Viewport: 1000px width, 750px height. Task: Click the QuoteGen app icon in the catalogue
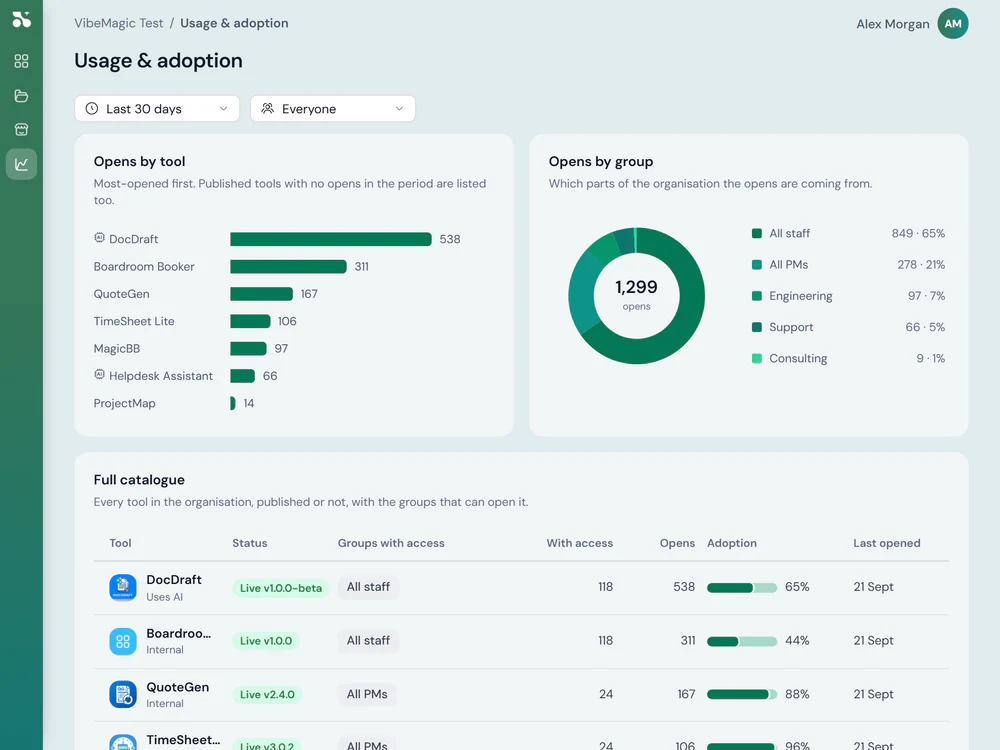click(x=122, y=695)
